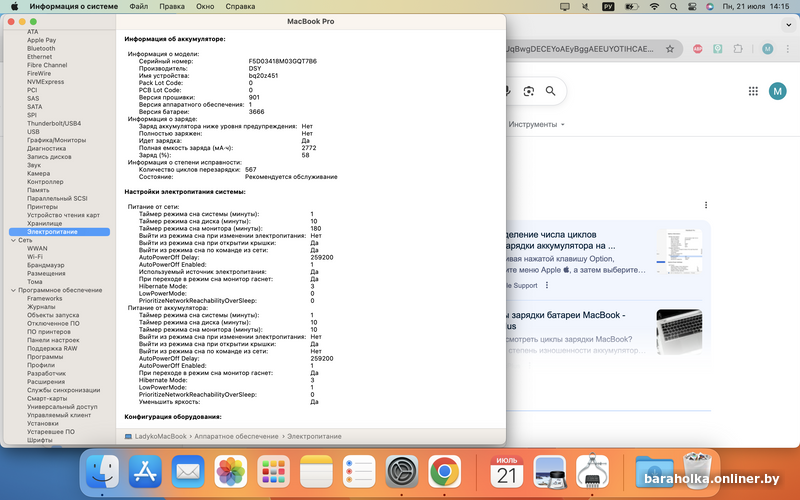800x500 pixels.
Task: Open Wi-Fi status in menu bar
Action: 654,7
